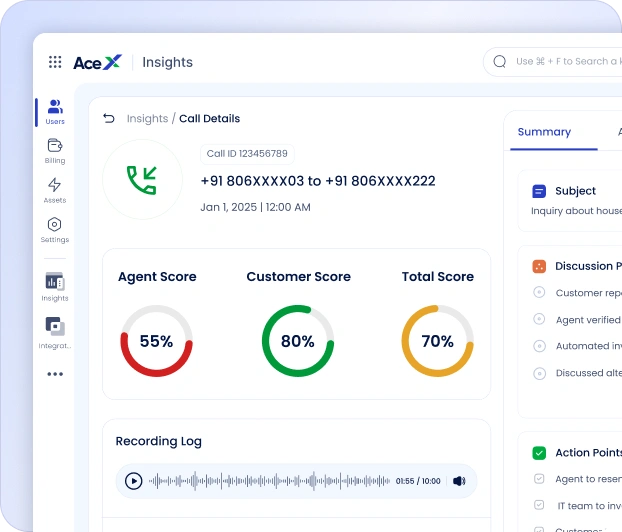Mute the recording with speaker icon

click(x=459, y=481)
